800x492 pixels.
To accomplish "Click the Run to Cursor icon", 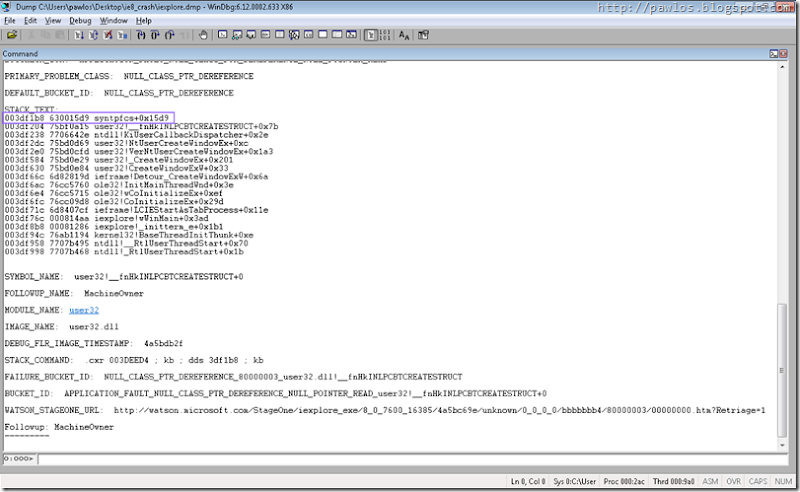I will pos(184,35).
